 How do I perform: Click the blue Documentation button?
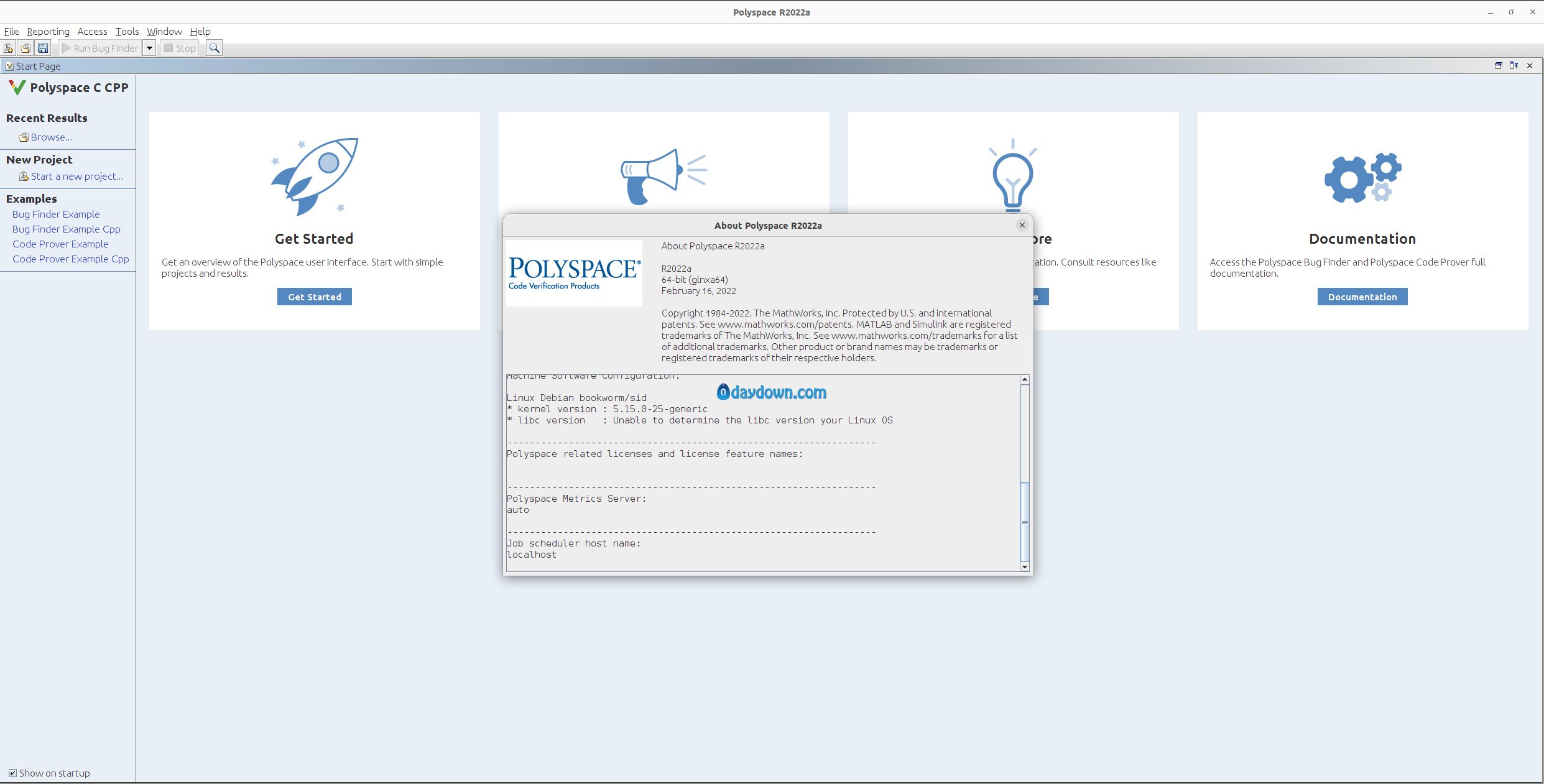coord(1362,297)
